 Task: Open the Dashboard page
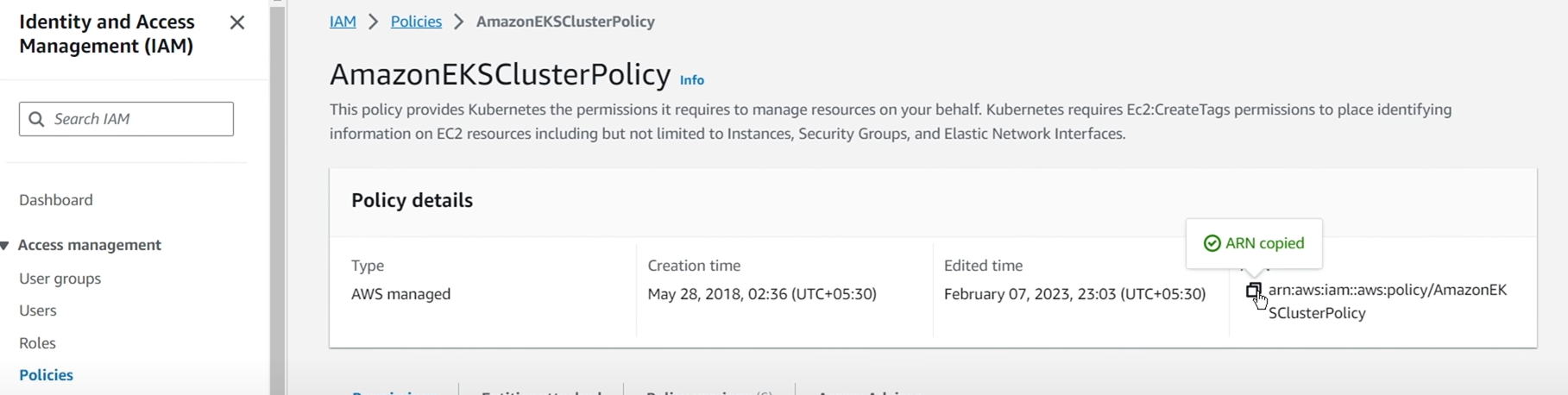click(56, 200)
